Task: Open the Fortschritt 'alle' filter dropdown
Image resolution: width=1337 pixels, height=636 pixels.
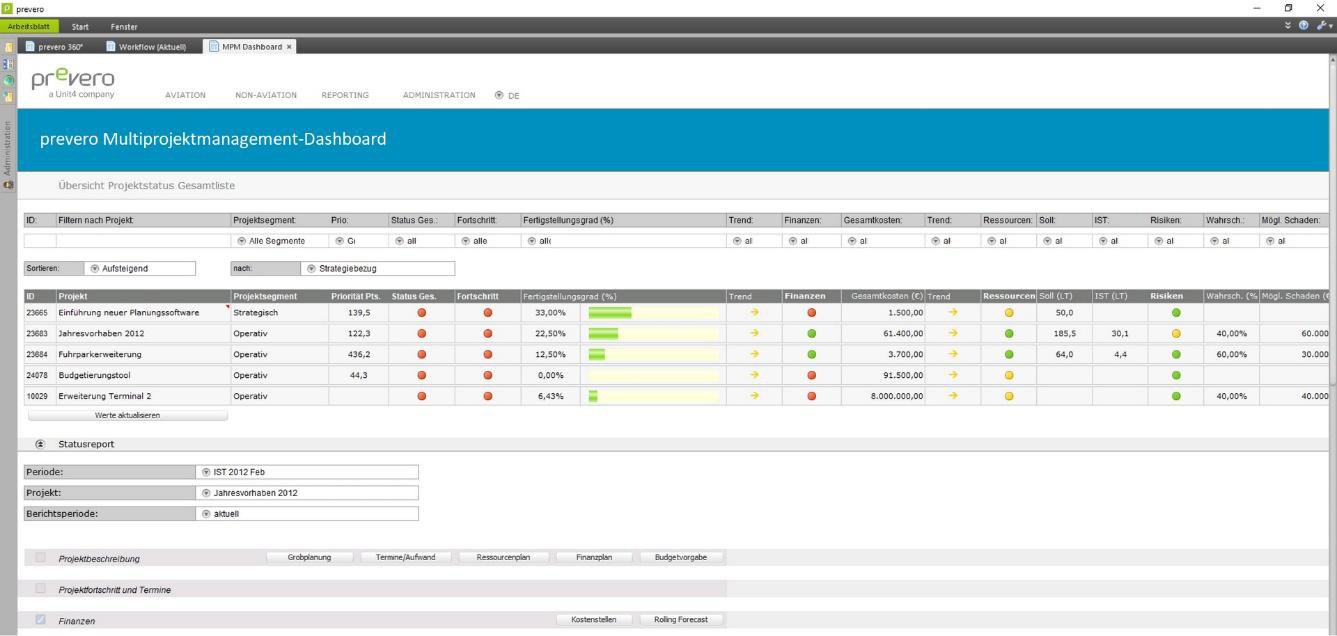Action: point(486,240)
